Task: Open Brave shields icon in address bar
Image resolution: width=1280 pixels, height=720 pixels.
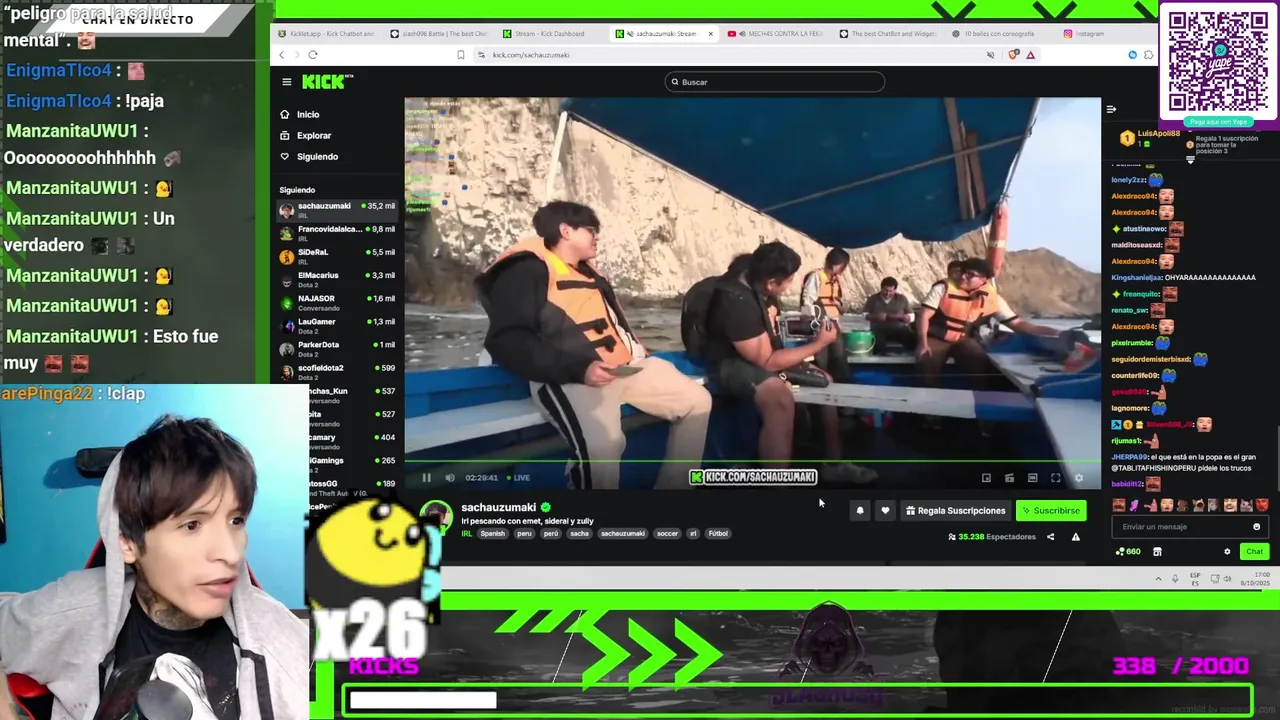Action: [x=1013, y=55]
